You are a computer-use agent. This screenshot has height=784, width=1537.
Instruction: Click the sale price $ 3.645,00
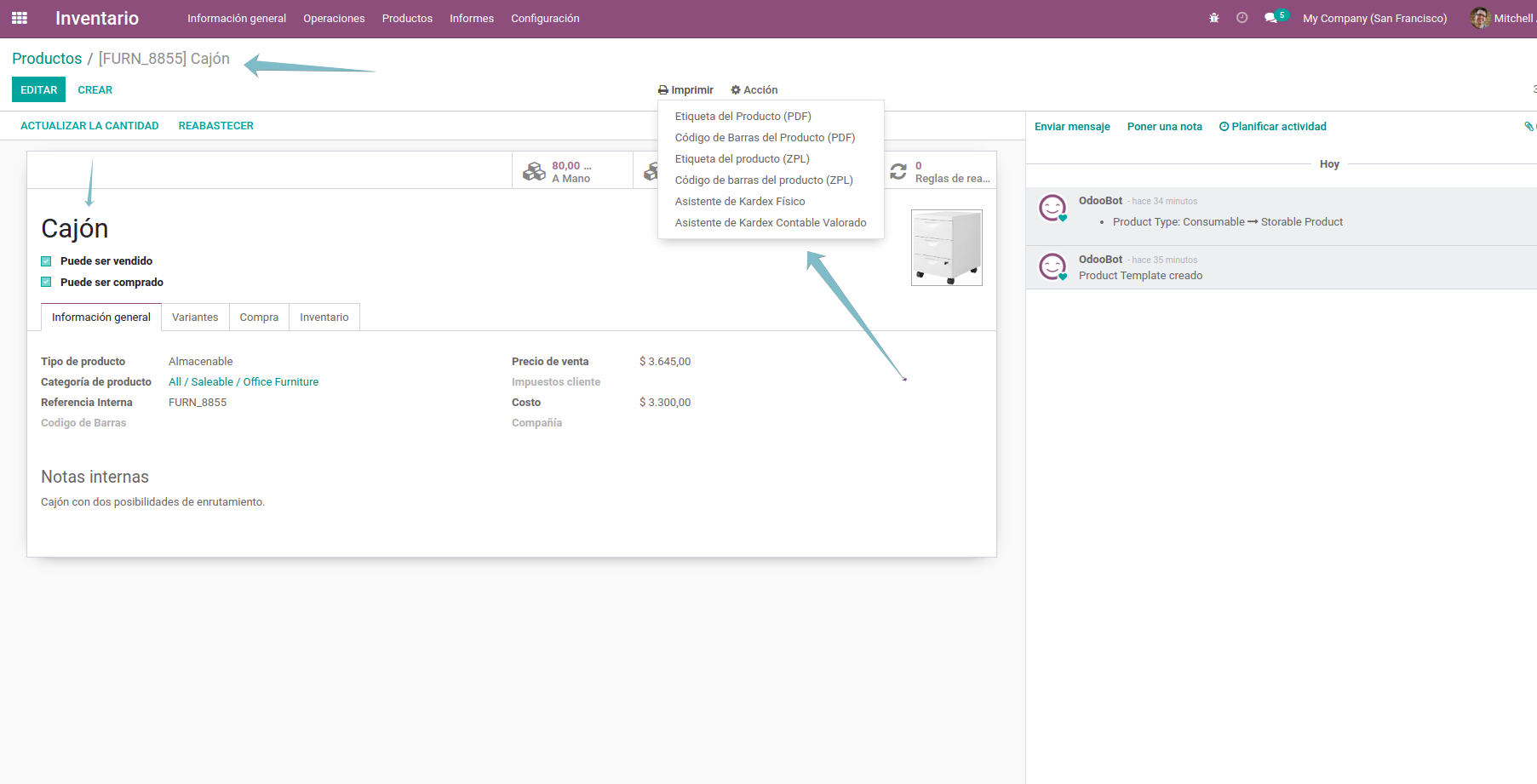(665, 362)
